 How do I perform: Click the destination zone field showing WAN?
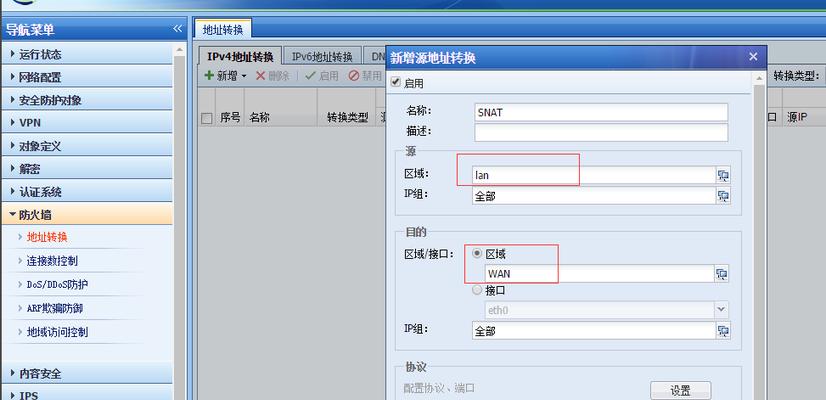(599, 274)
